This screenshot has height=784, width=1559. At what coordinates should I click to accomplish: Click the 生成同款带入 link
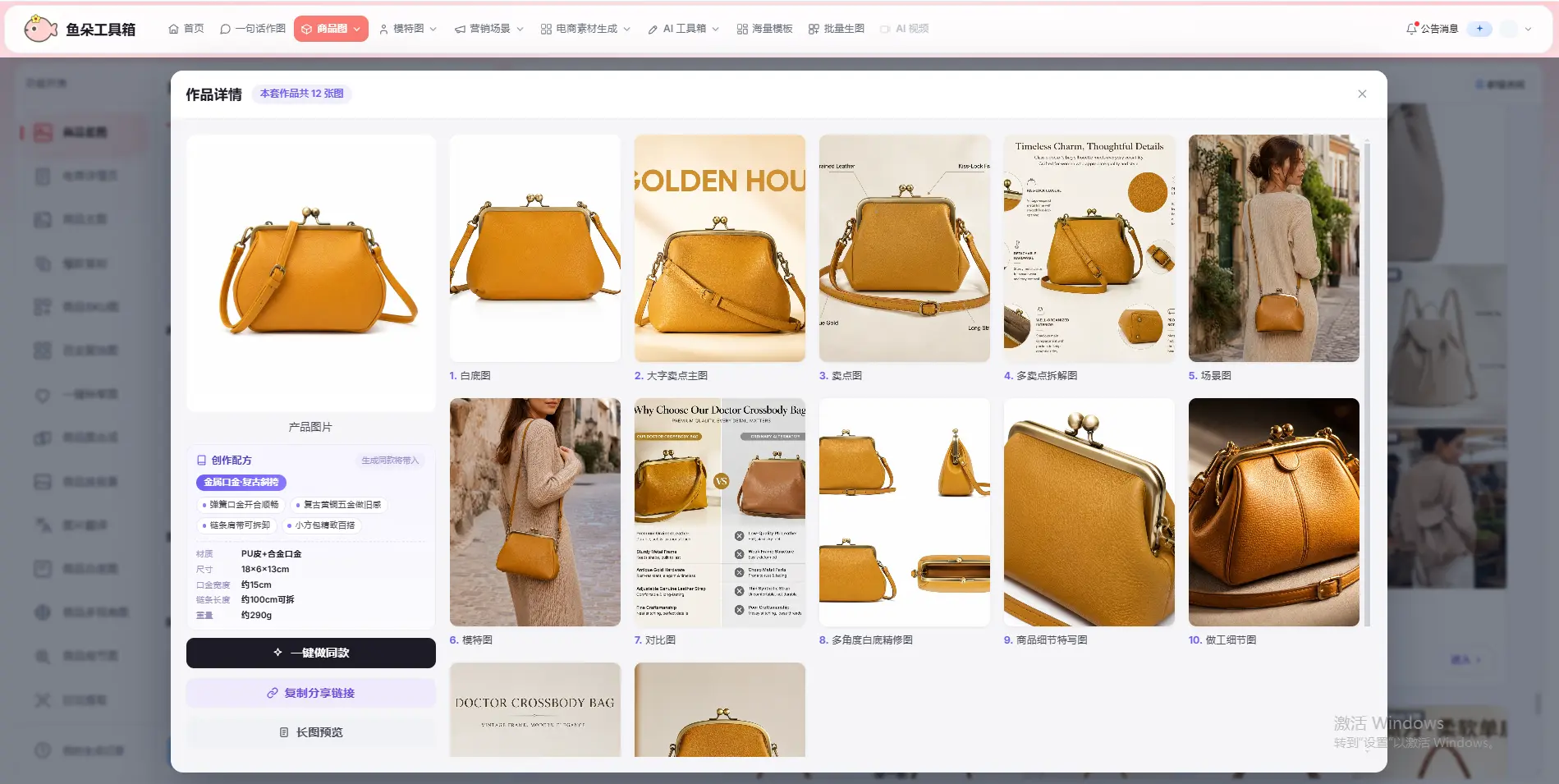[390, 461]
